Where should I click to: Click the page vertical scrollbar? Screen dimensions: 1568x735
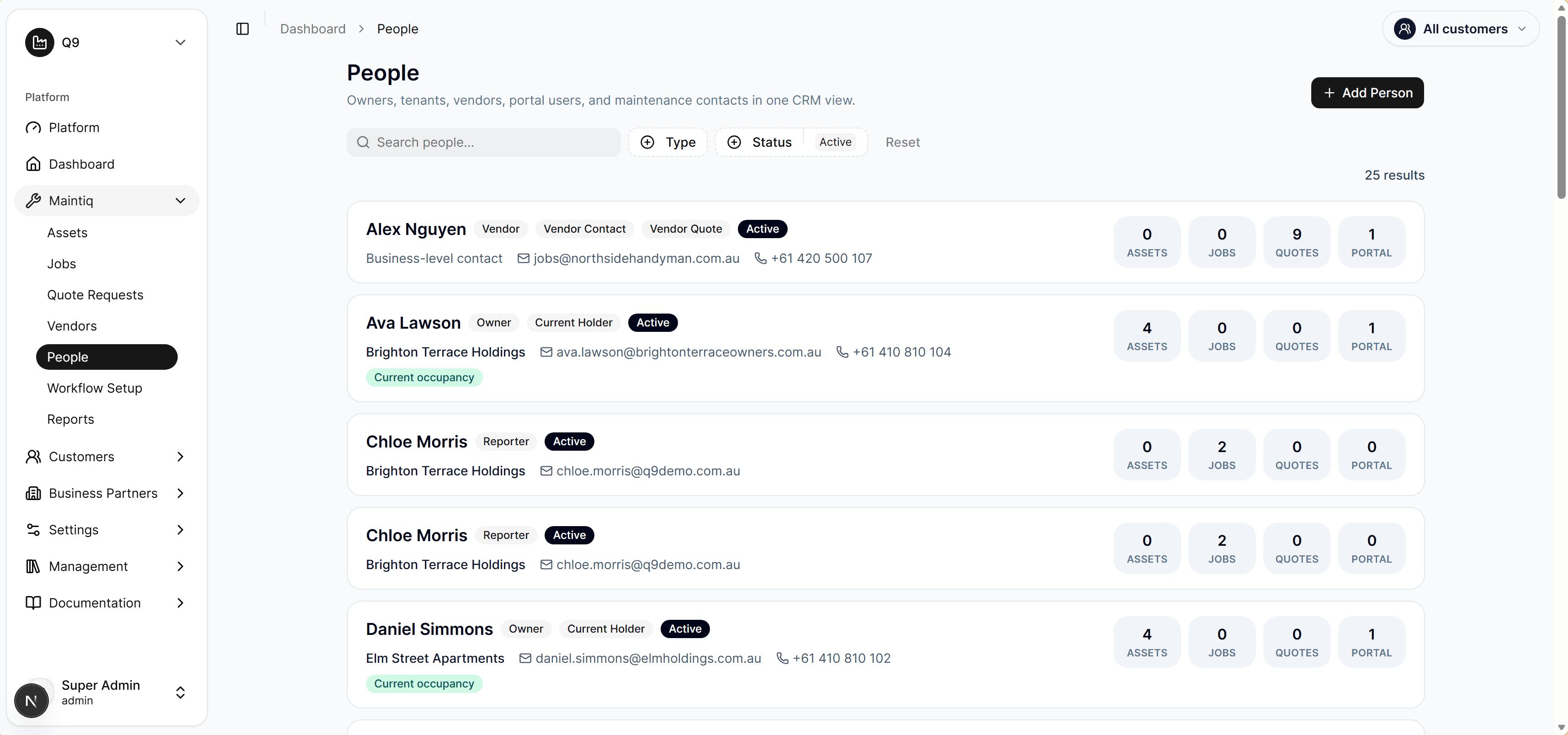coord(1561,107)
